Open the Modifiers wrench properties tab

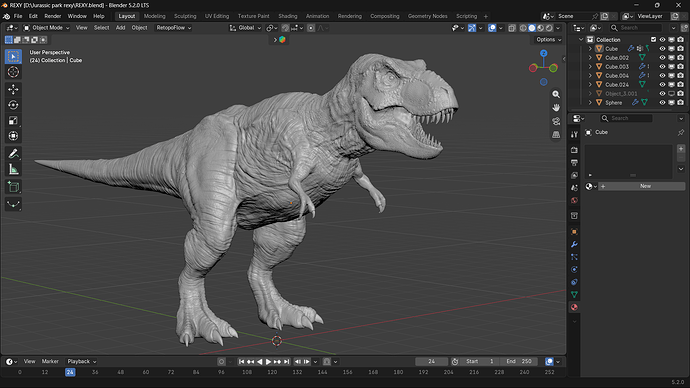click(x=574, y=244)
